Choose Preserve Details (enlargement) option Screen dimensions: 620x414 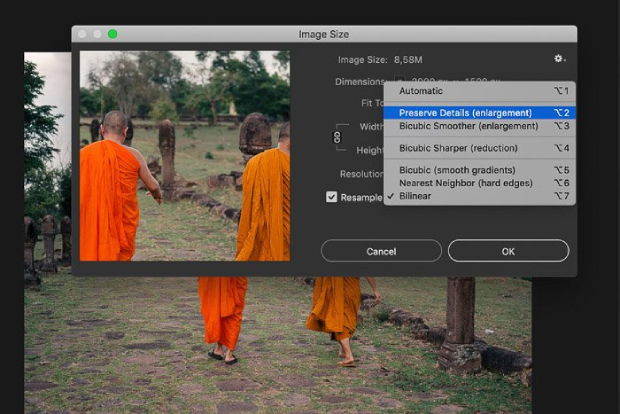[464, 113]
